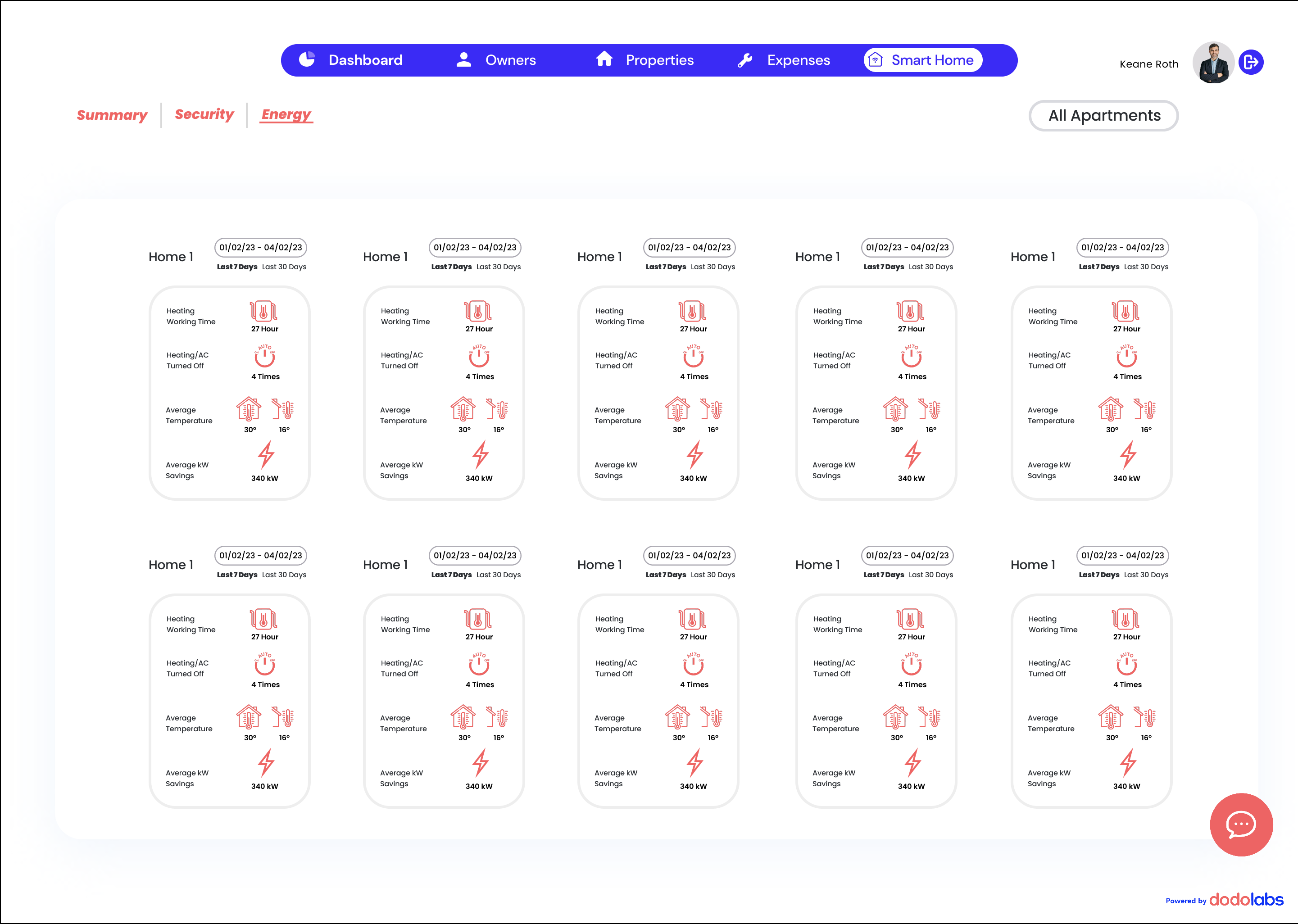Viewport: 1298px width, 924px height.
Task: Open date range of third top-row Home 1
Action: (x=690, y=248)
